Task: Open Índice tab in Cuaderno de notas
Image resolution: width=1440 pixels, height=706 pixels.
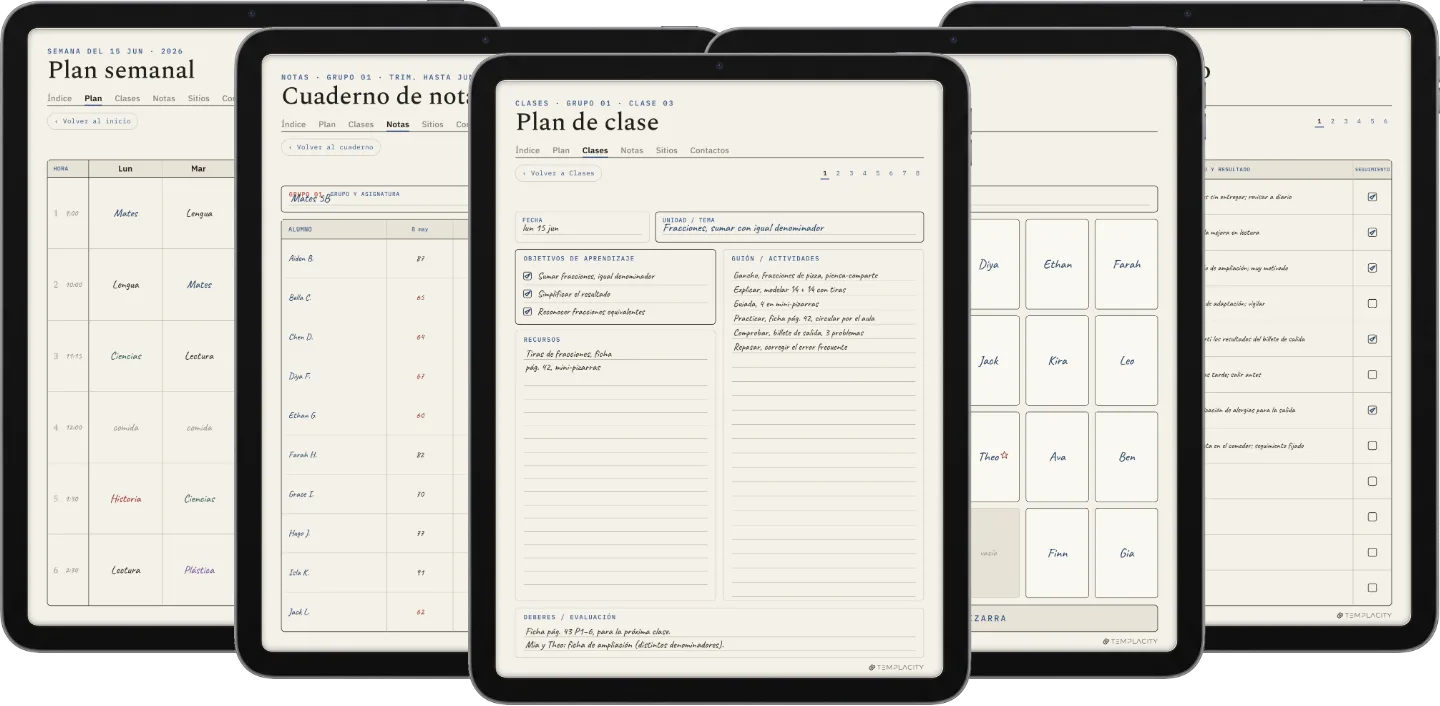Action: [x=294, y=124]
